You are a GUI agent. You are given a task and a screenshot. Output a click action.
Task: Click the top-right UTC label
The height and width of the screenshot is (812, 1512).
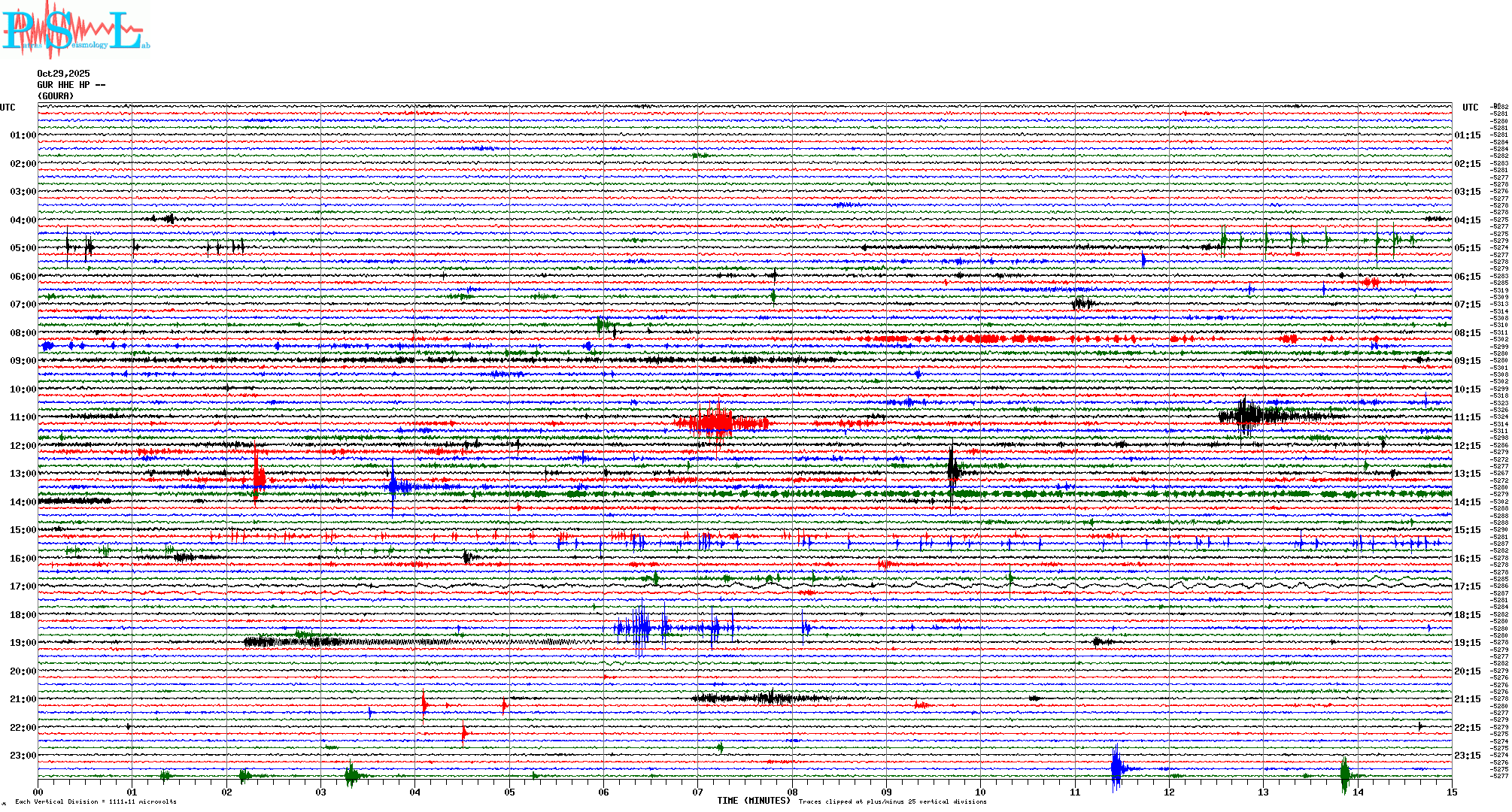(x=1470, y=108)
